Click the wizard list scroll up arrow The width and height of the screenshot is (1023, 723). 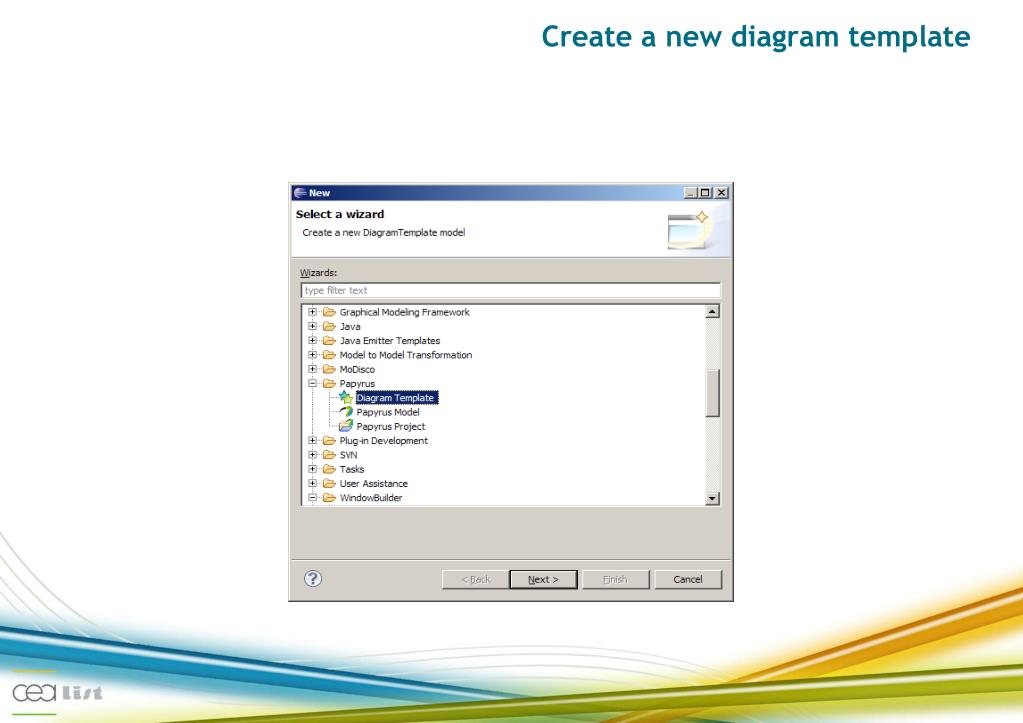[x=712, y=312]
